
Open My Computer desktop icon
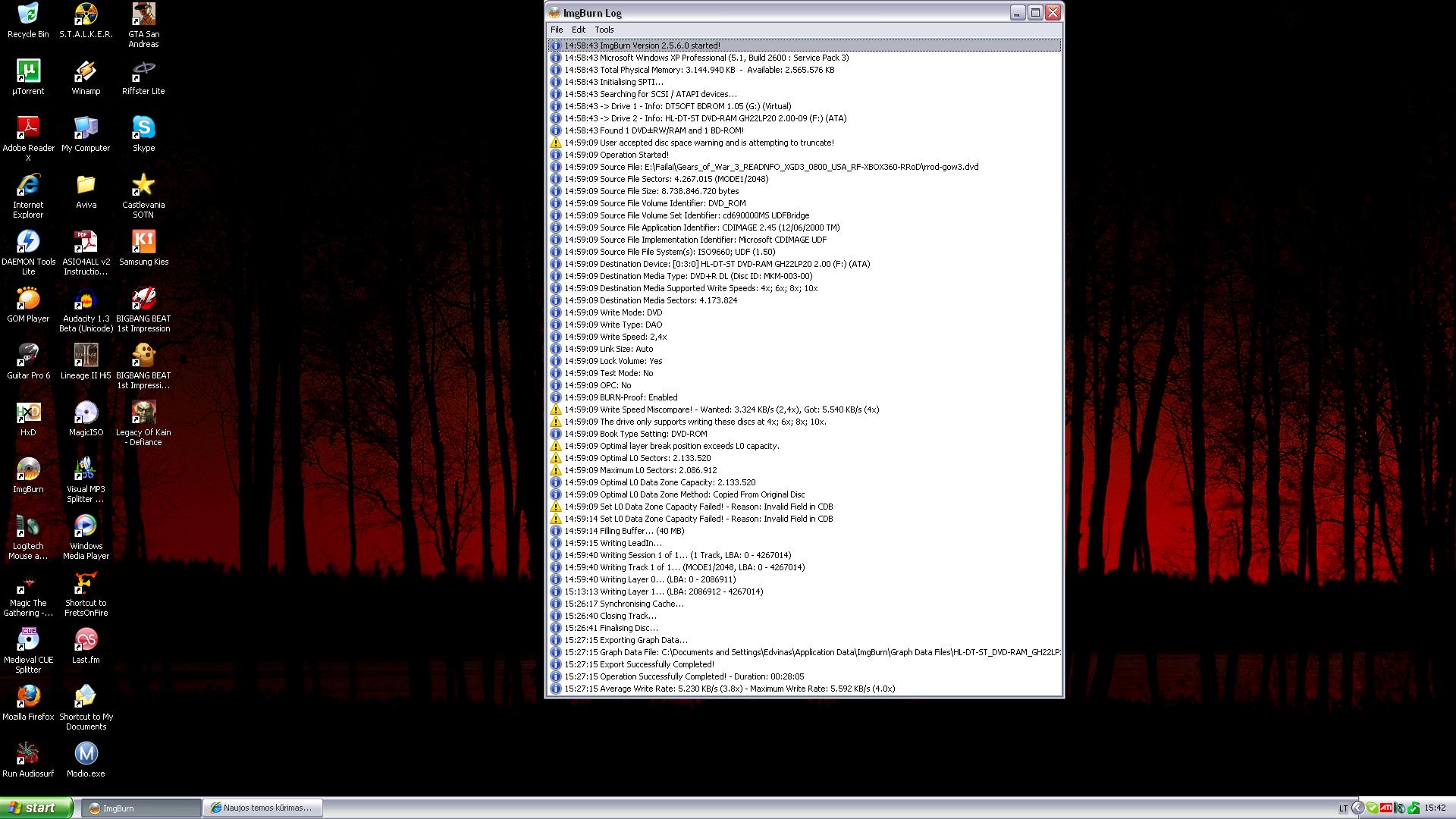[86, 134]
